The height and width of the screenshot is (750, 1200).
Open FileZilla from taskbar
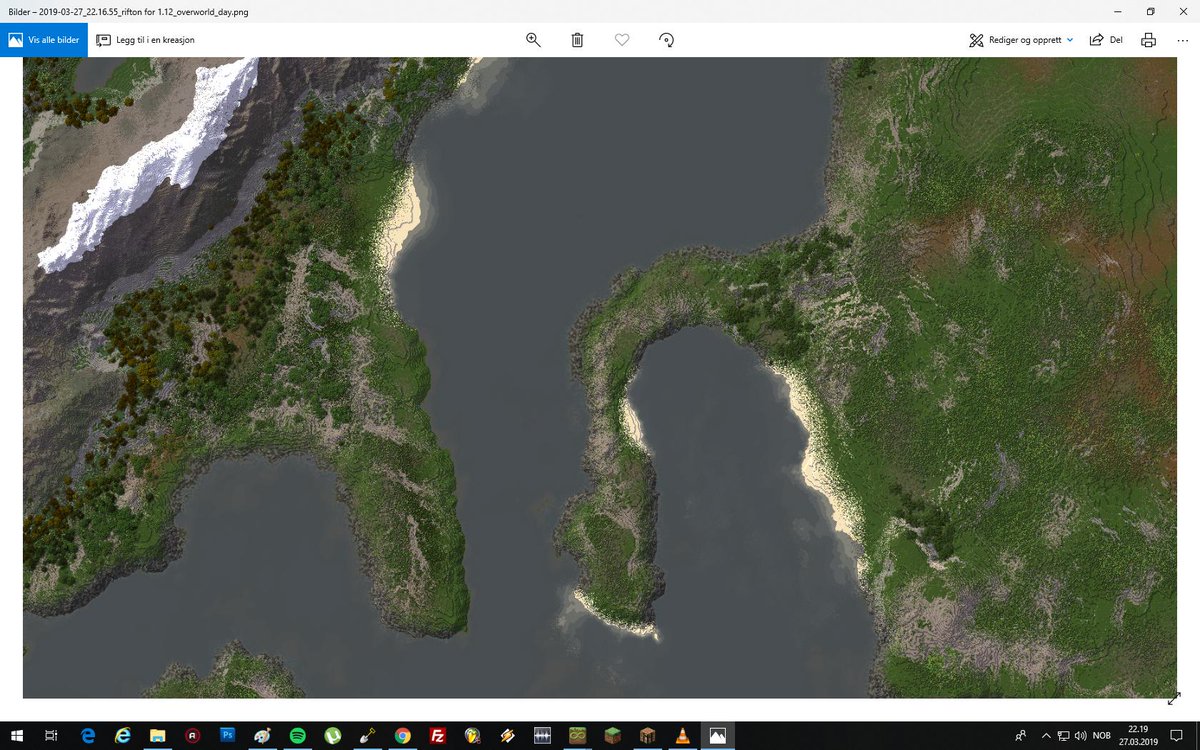(437, 736)
